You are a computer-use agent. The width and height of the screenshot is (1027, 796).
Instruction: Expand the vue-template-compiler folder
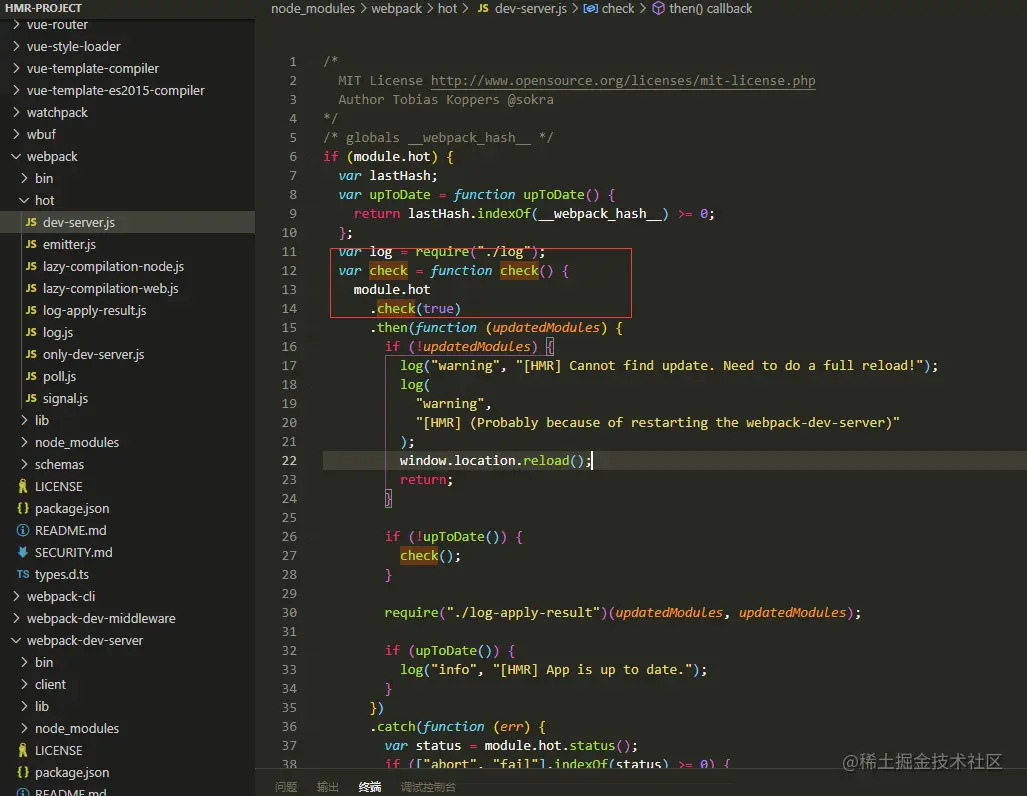(16, 68)
